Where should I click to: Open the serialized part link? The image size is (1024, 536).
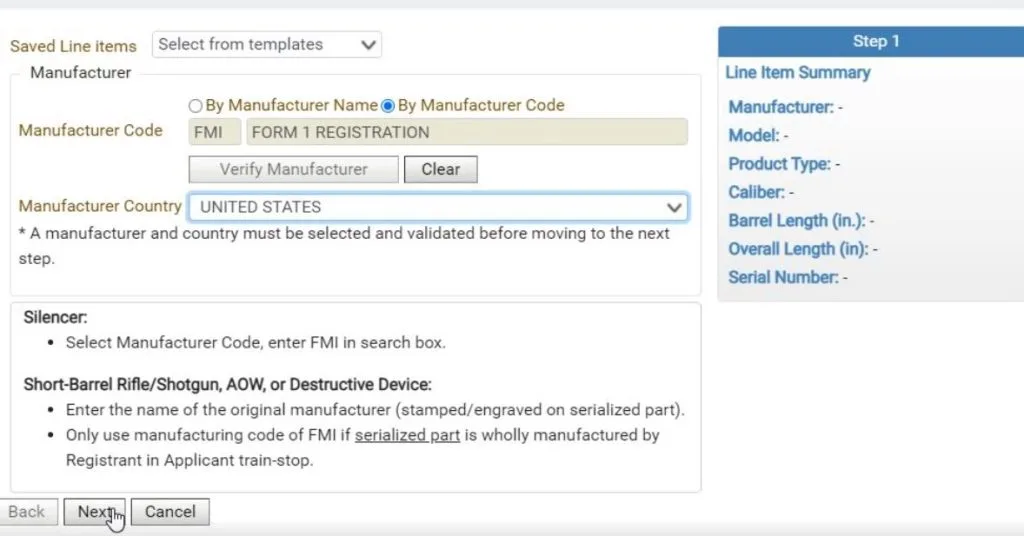click(408, 435)
